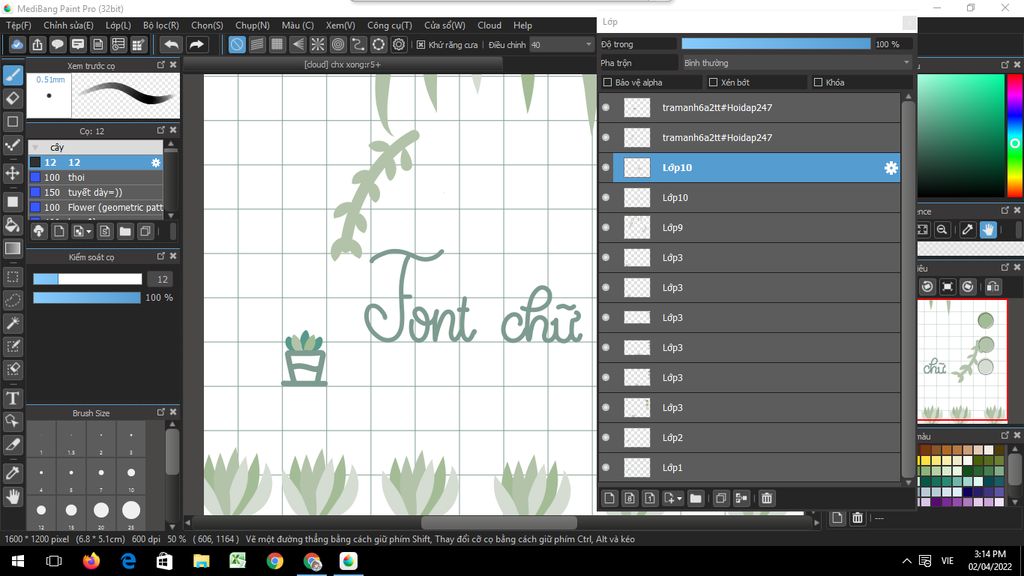
Task: Select the Eraser tool in left toolbar
Action: pyautogui.click(x=13, y=99)
